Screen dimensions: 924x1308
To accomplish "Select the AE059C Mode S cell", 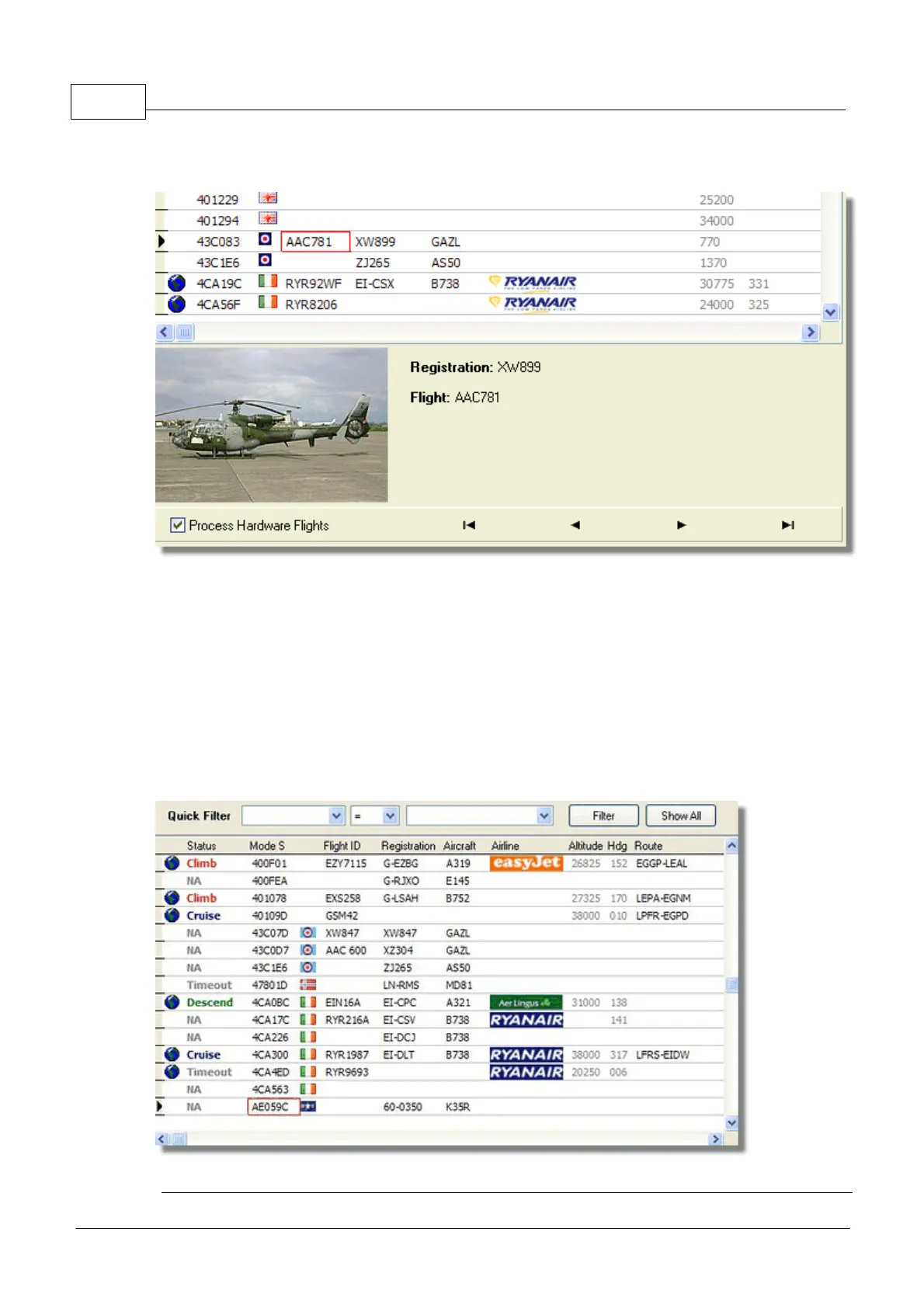I will tap(273, 1107).
